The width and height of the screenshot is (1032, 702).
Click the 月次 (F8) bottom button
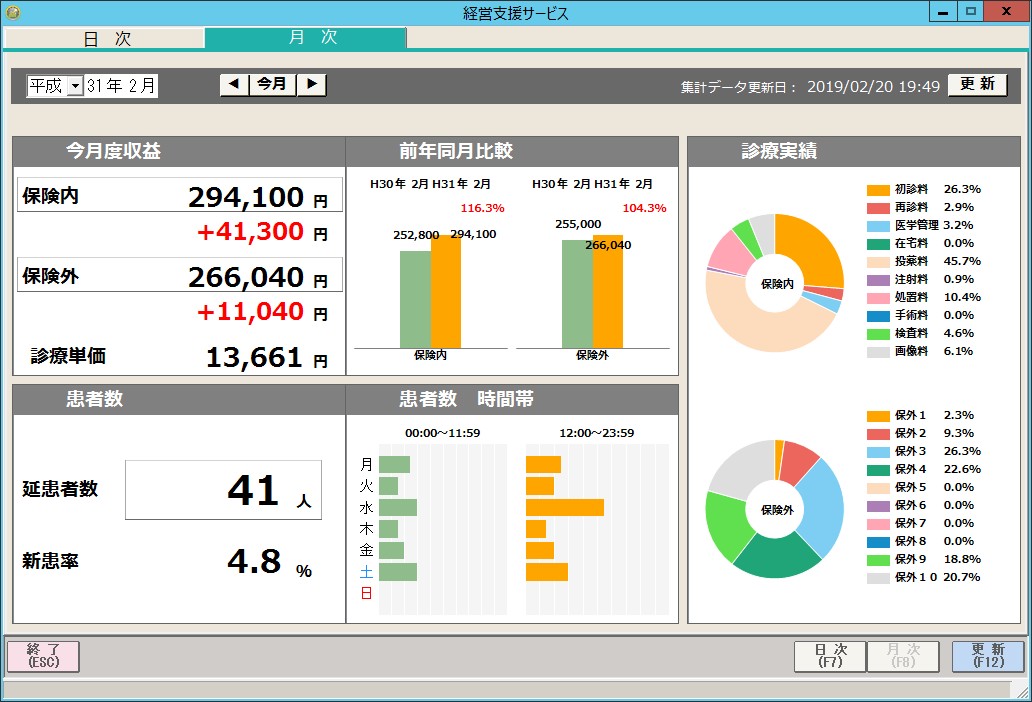903,656
